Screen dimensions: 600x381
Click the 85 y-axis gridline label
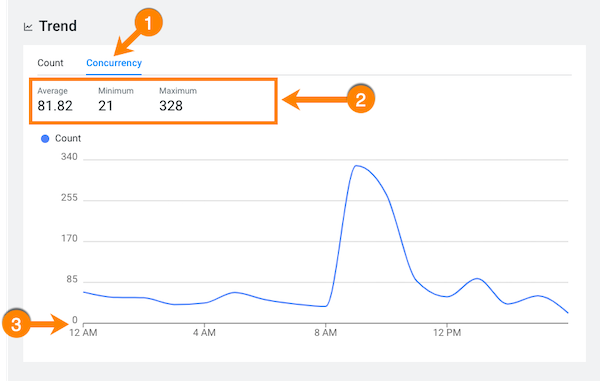tap(72, 280)
